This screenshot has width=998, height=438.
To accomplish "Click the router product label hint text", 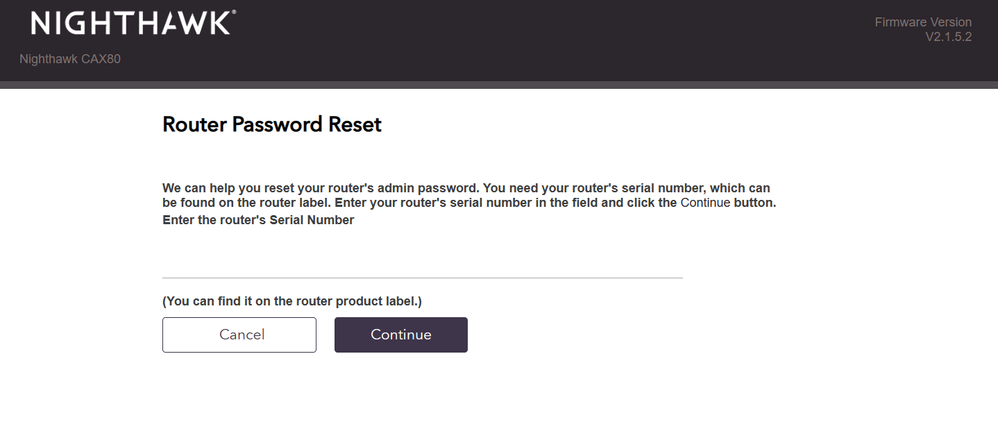I will pos(293,301).
